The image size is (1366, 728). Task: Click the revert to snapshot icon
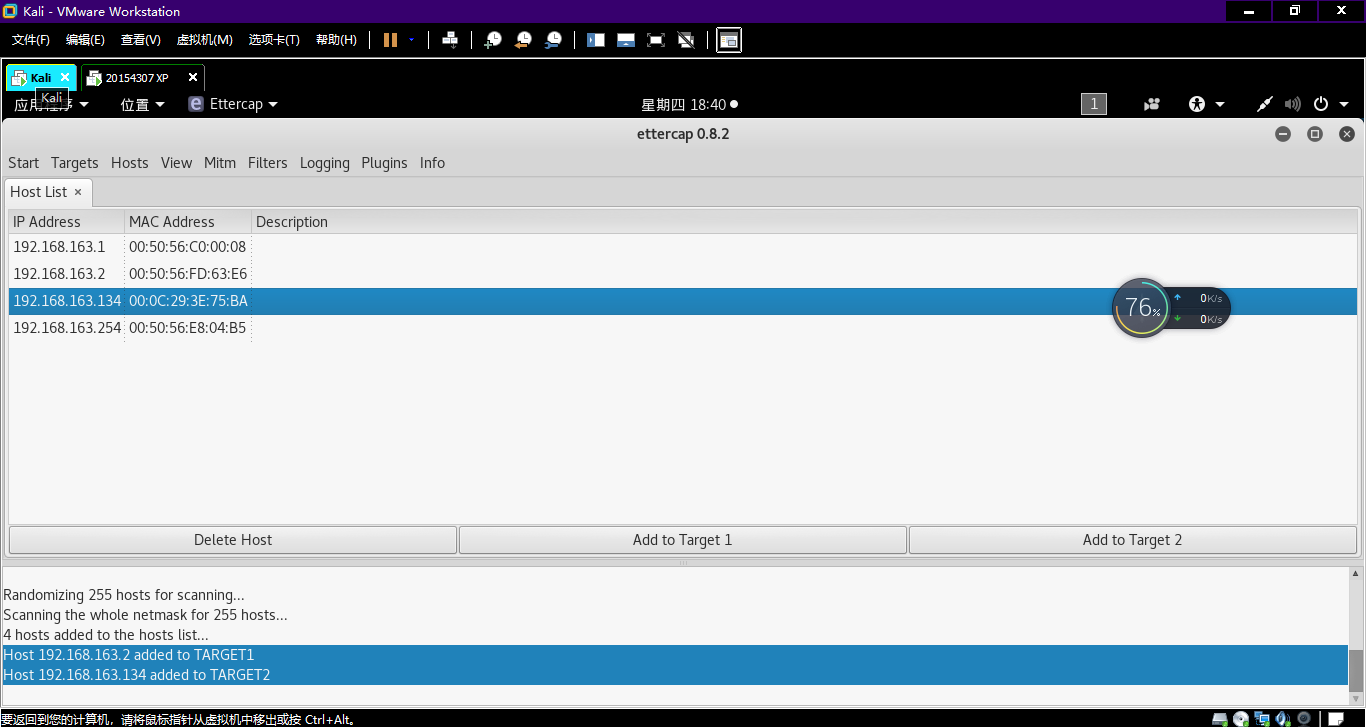(523, 40)
